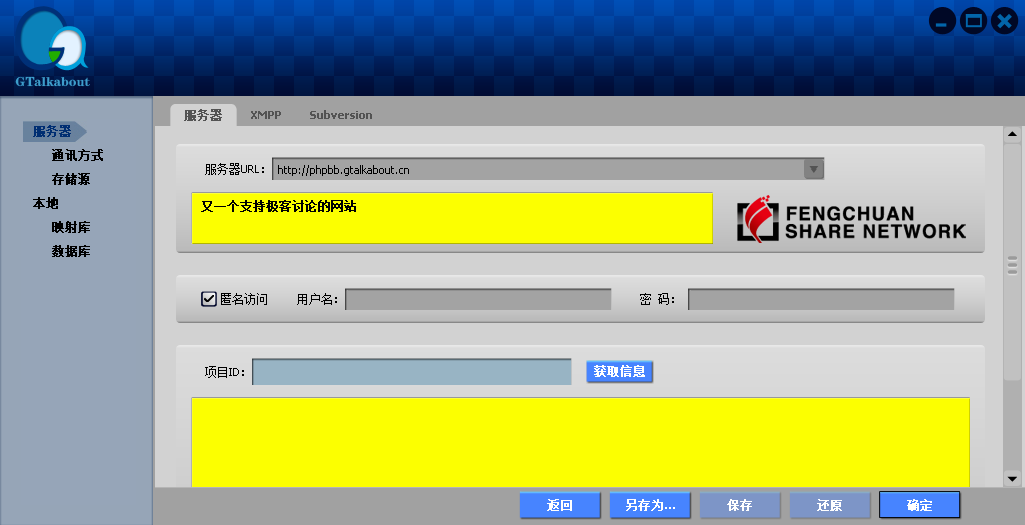The height and width of the screenshot is (525, 1025).
Task: Click the vertical scrollbar thumb grip
Action: (1012, 265)
